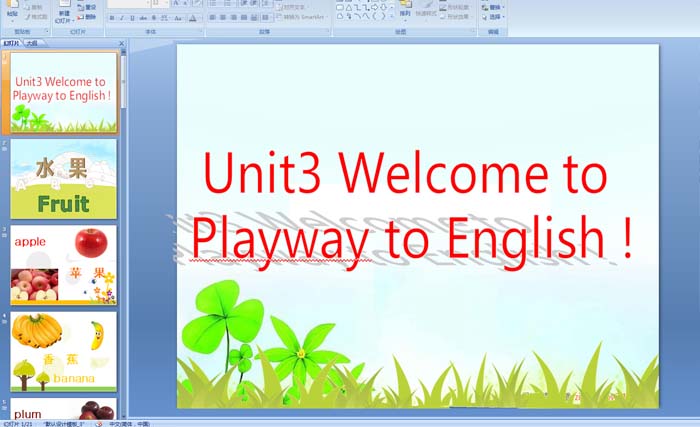The height and width of the screenshot is (427, 700).
Task: Click the Font Color button
Action: point(192,18)
